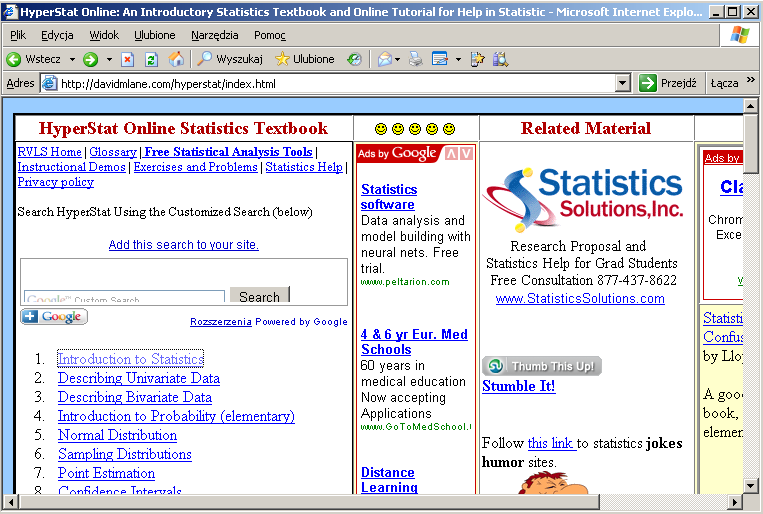Click the Print icon in toolbar

coord(416,59)
